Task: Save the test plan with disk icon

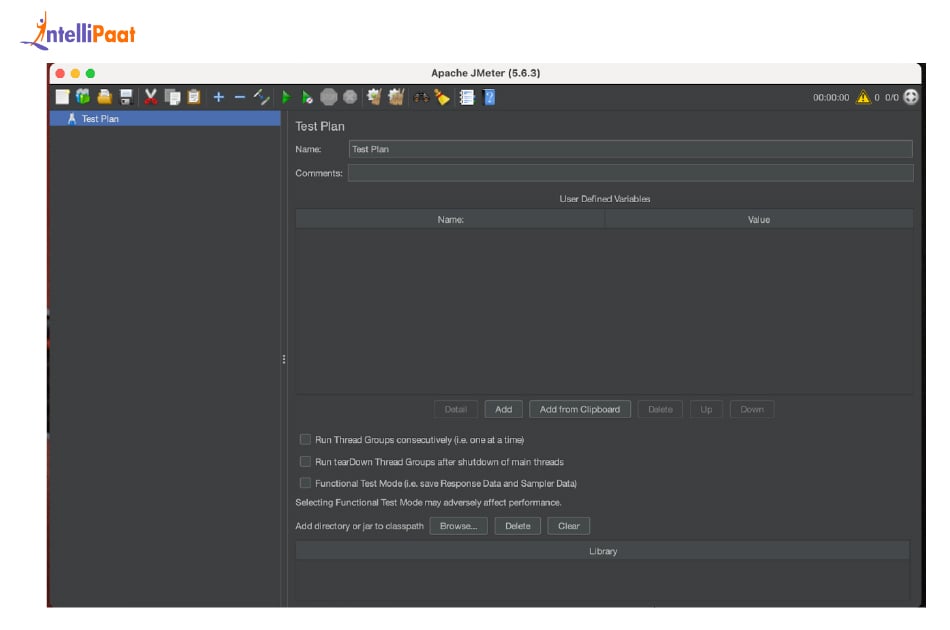Action: click(x=126, y=97)
